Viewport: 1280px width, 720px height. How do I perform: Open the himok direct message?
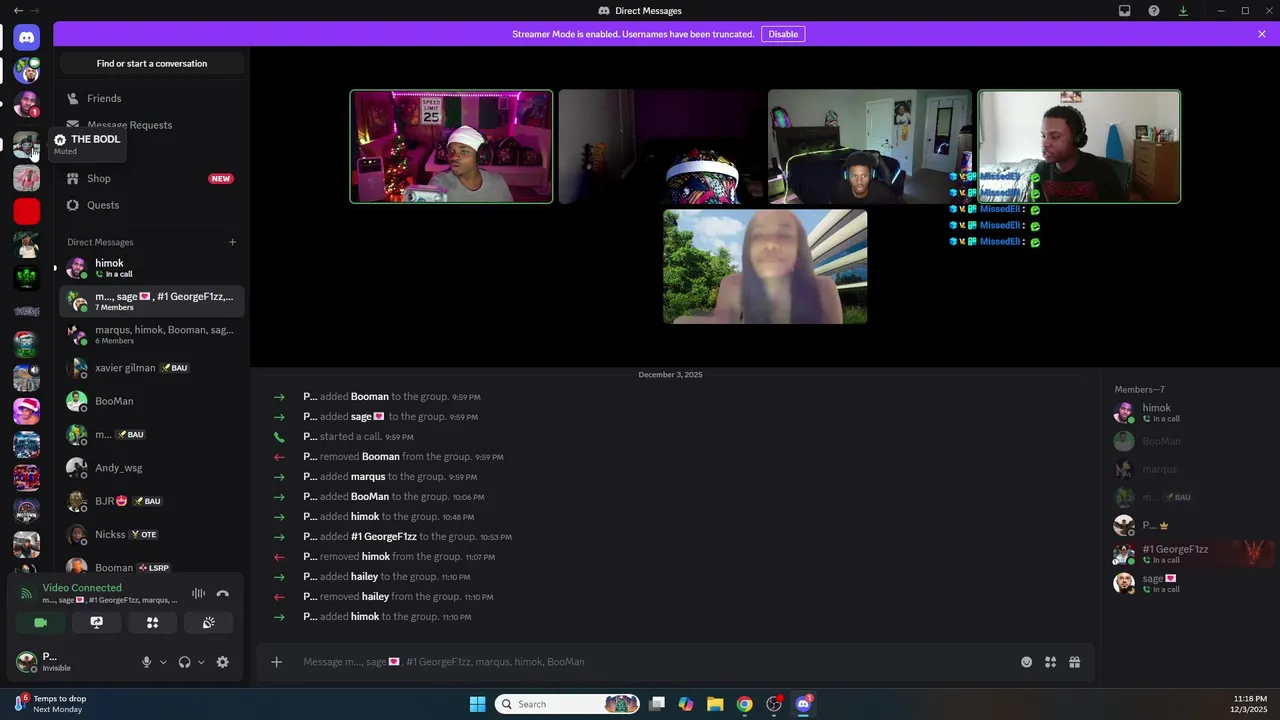pos(152,267)
